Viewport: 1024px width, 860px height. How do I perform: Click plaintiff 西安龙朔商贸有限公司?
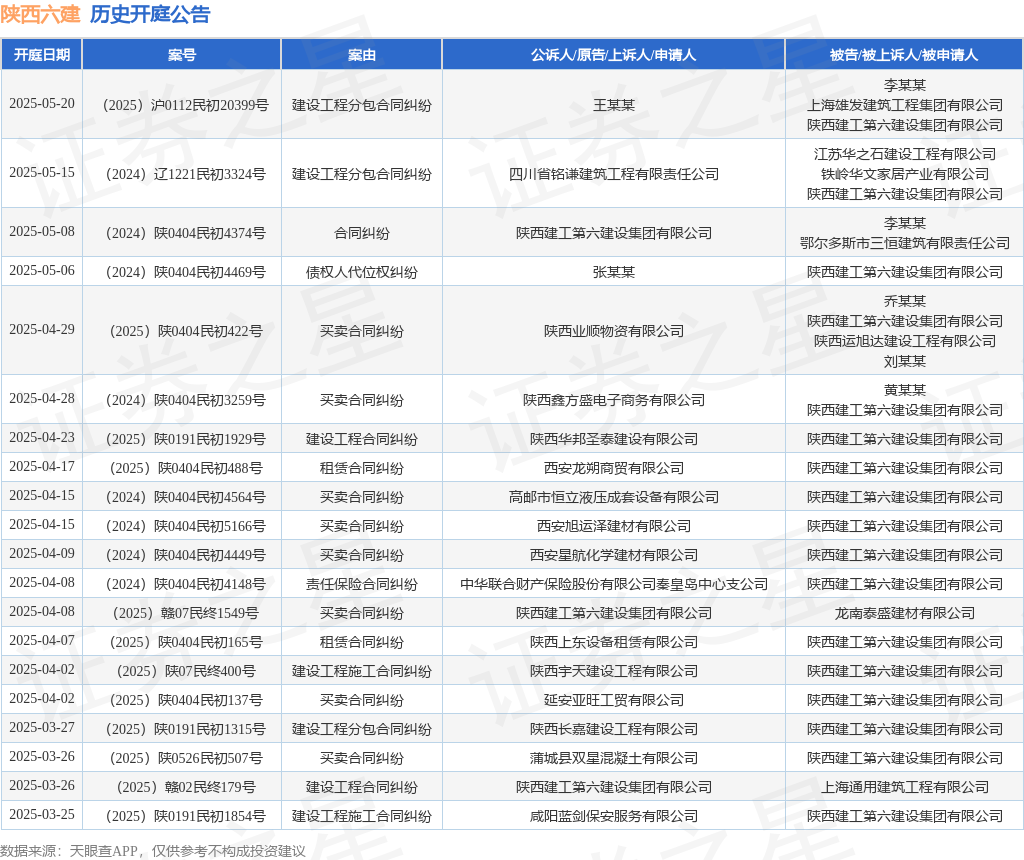pos(614,468)
